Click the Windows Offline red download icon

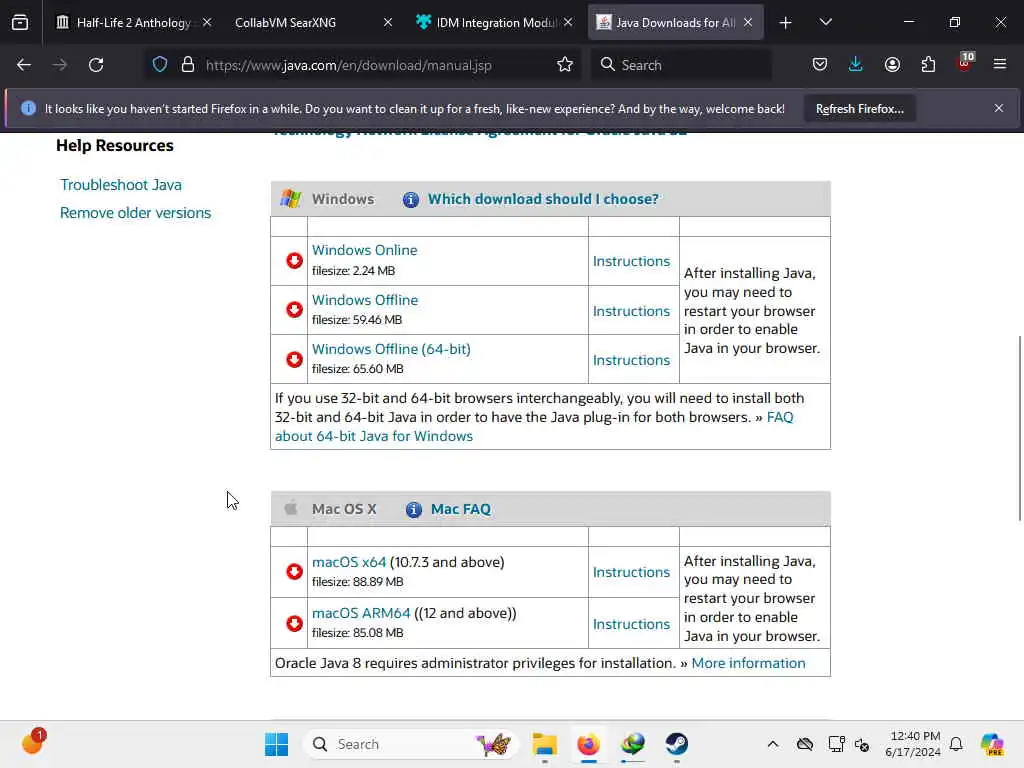pos(294,310)
